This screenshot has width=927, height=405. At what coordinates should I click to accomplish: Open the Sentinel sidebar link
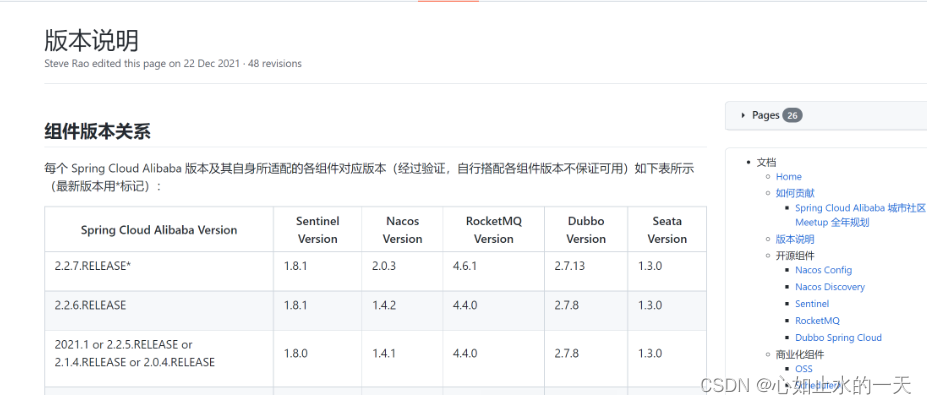tap(812, 303)
